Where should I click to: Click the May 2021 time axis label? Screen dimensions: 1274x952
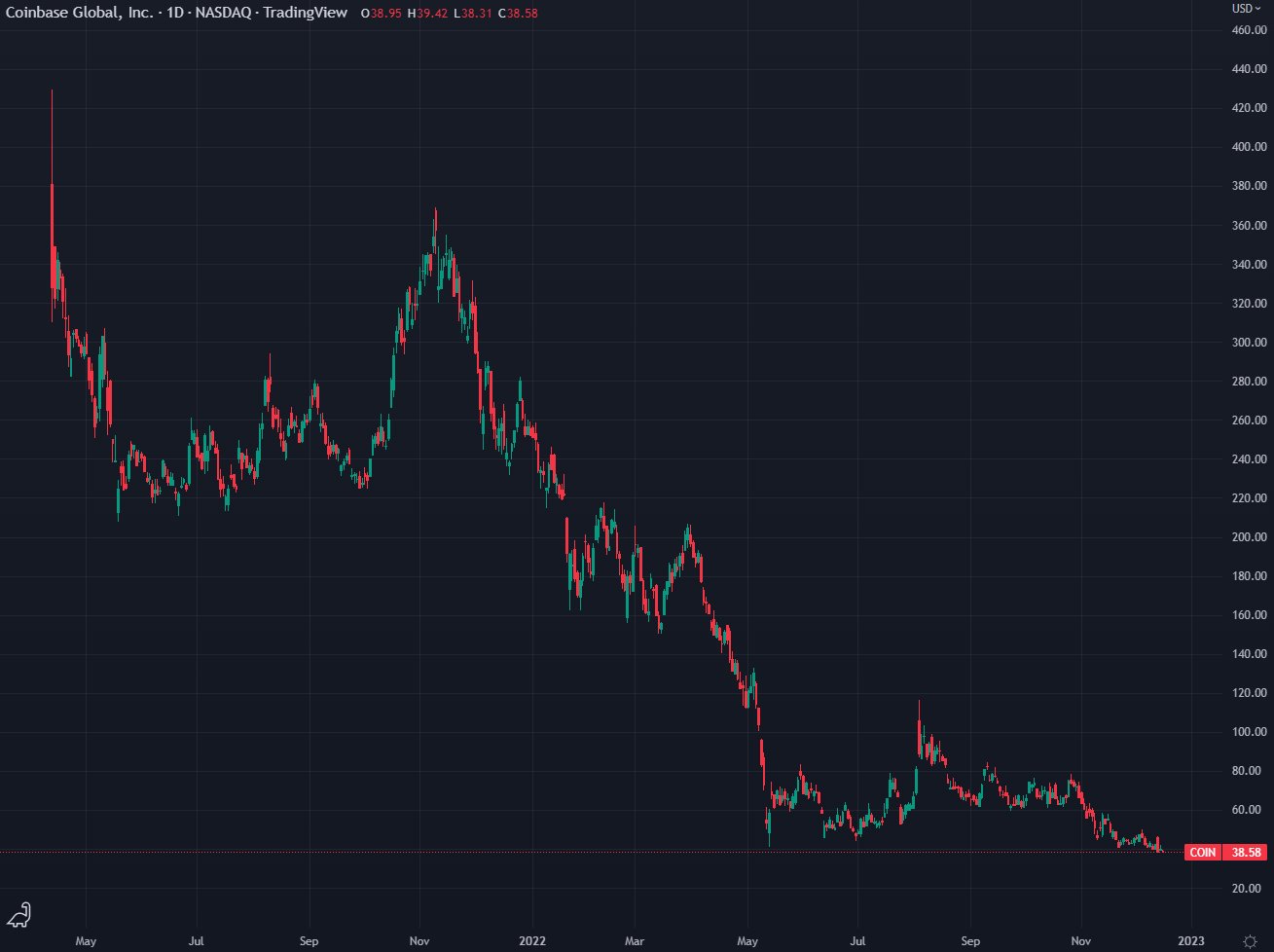pos(86,941)
